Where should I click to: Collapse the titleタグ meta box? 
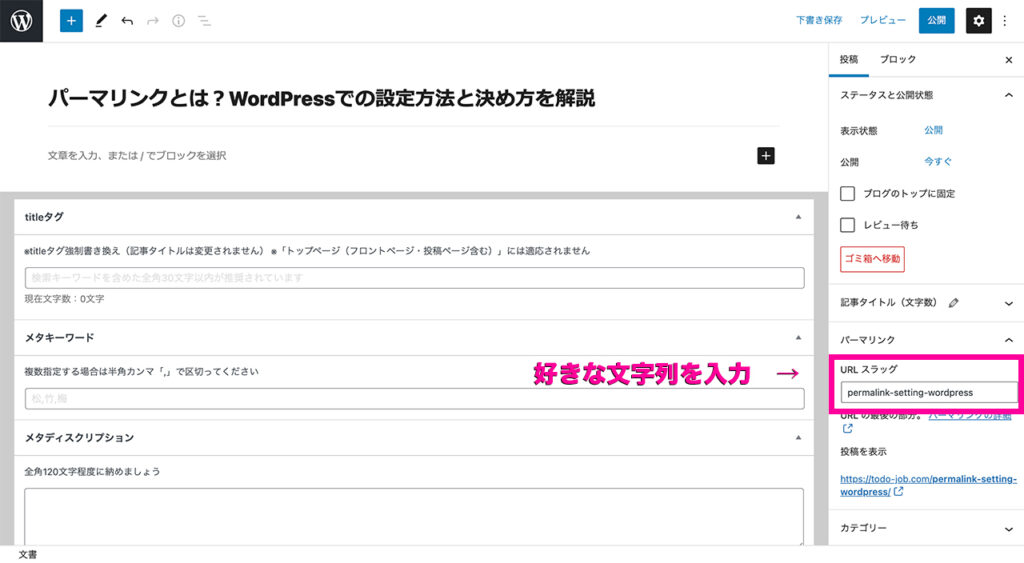[x=798, y=217]
